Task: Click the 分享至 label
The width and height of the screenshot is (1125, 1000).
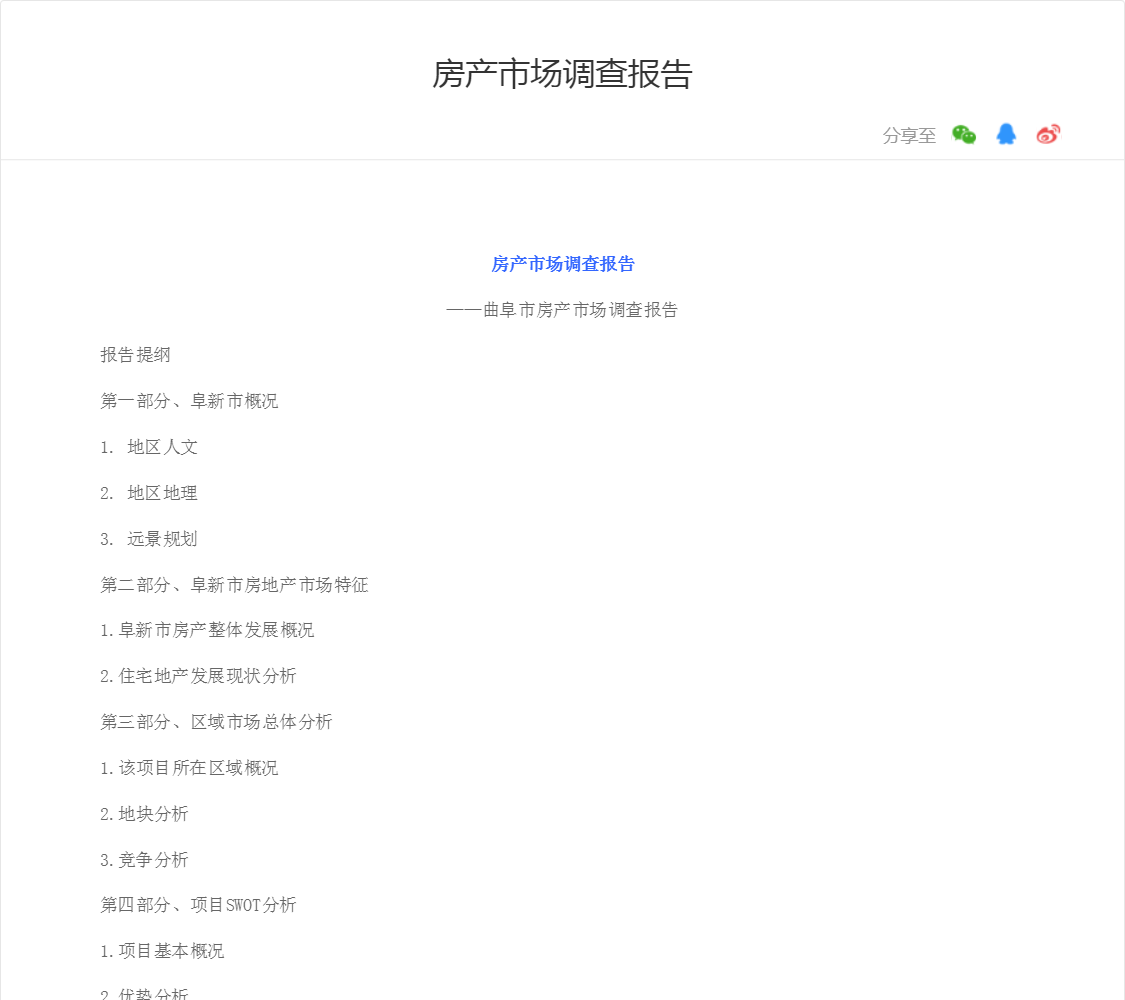Action: (x=909, y=136)
